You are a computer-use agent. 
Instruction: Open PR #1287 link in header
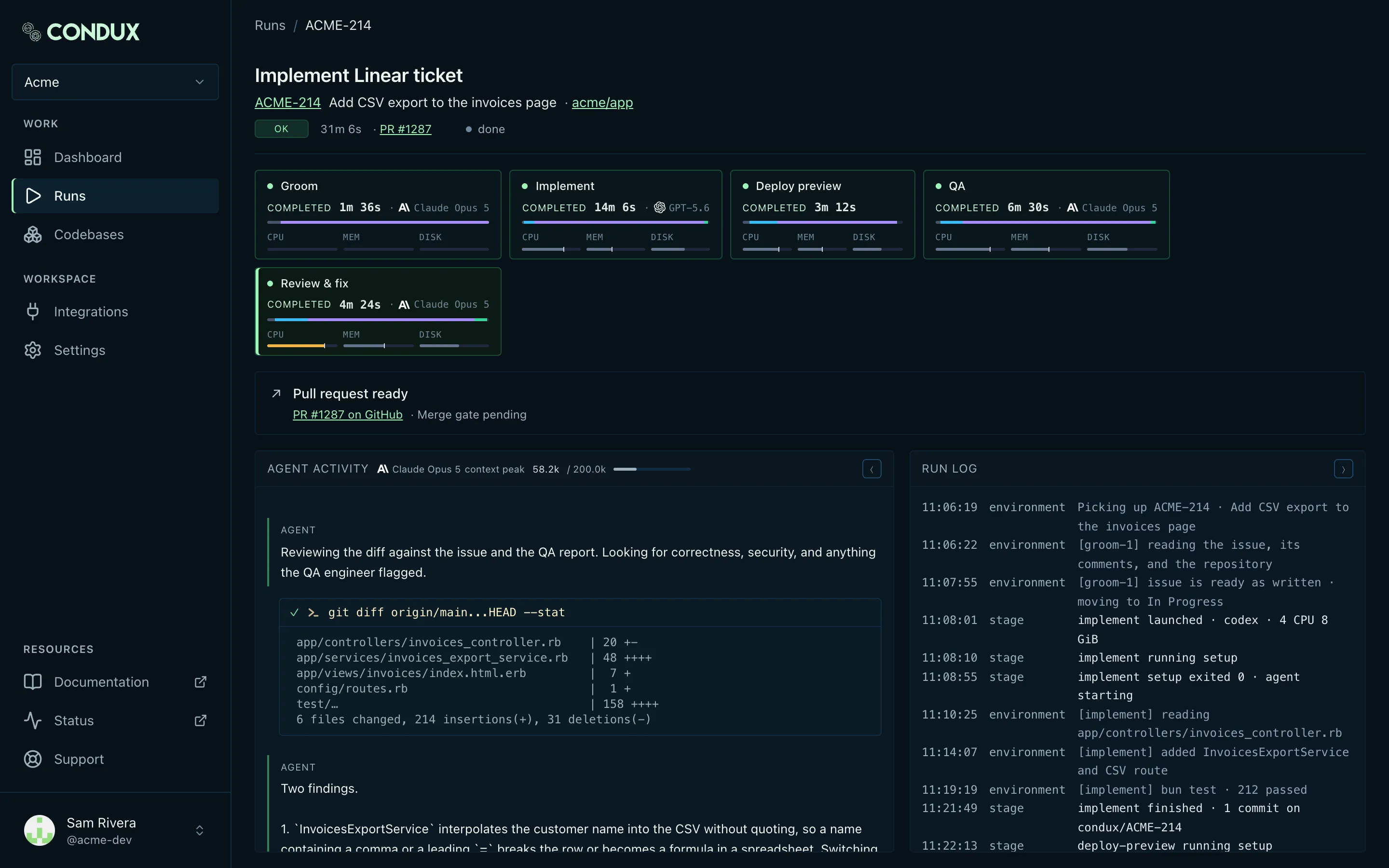[x=405, y=129]
